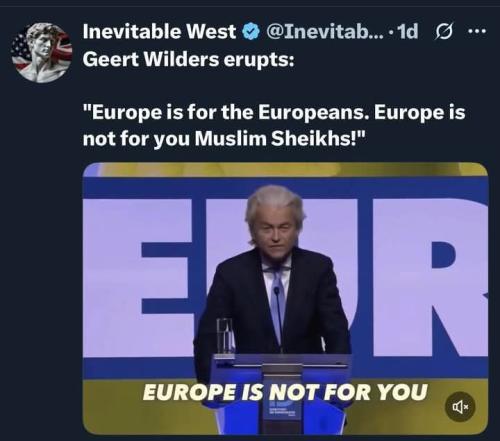Open the @Inevitab... handle link

click(x=325, y=32)
